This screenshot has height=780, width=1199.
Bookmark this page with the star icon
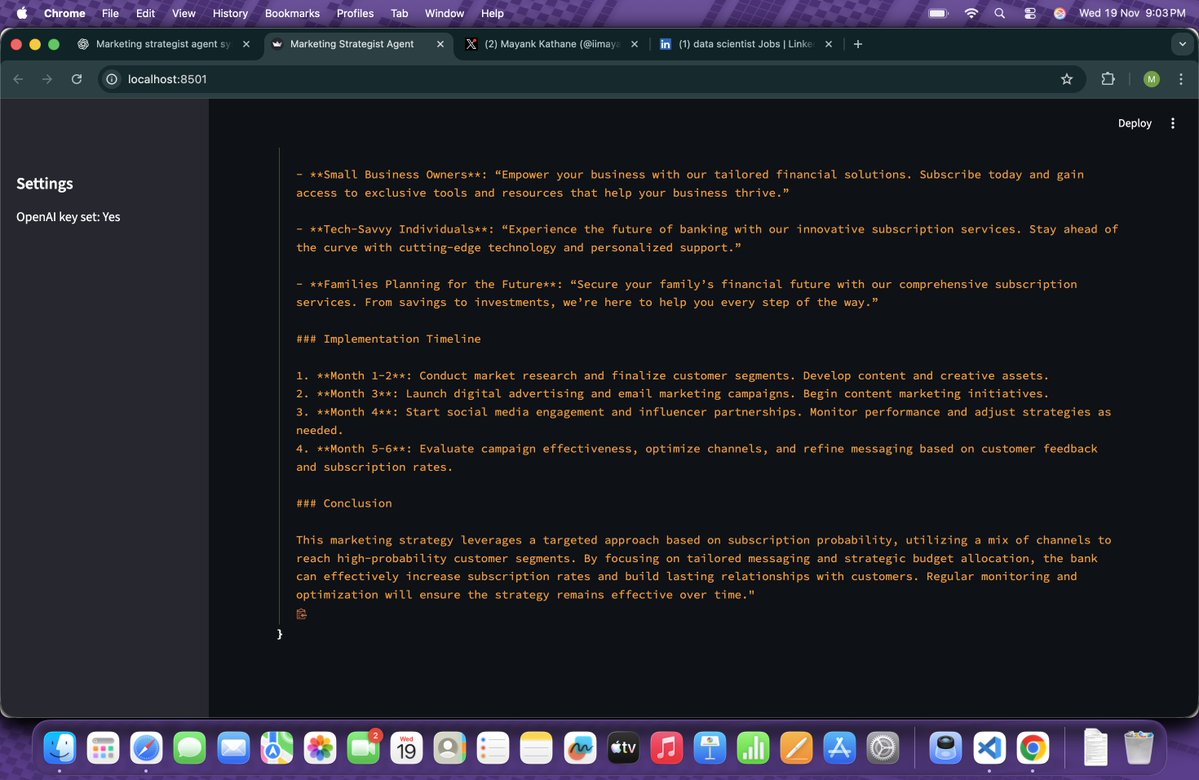(x=1067, y=79)
